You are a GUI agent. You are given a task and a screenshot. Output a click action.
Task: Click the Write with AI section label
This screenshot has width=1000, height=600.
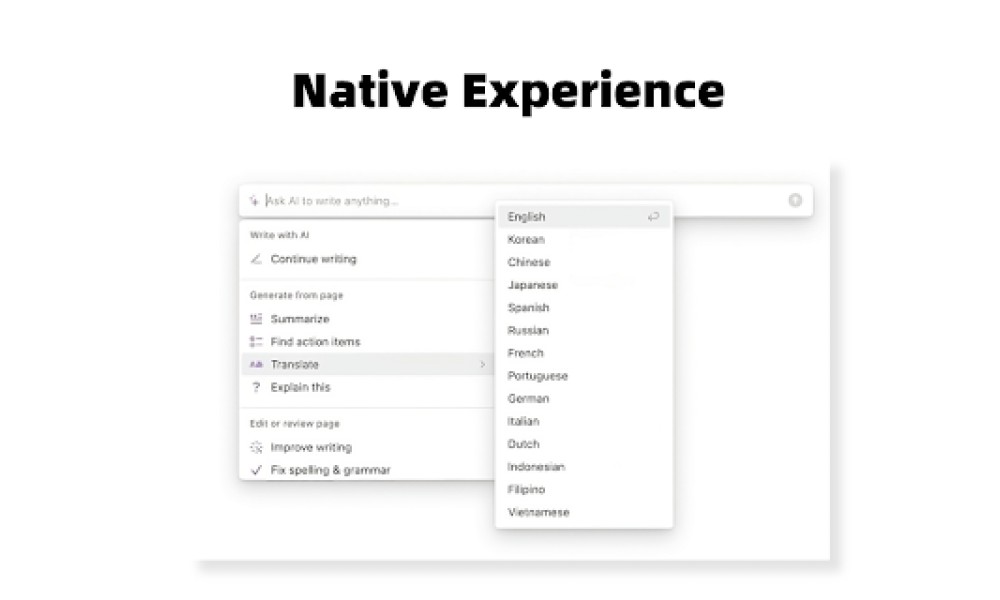(x=279, y=235)
